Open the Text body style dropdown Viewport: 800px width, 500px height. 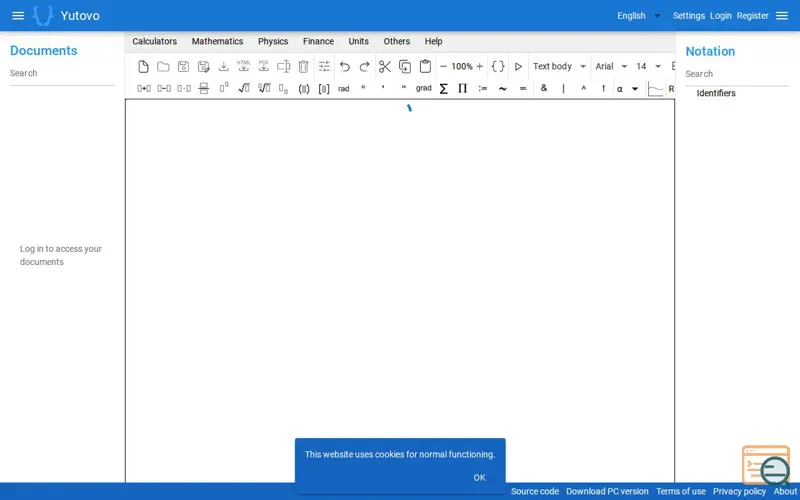(x=559, y=66)
